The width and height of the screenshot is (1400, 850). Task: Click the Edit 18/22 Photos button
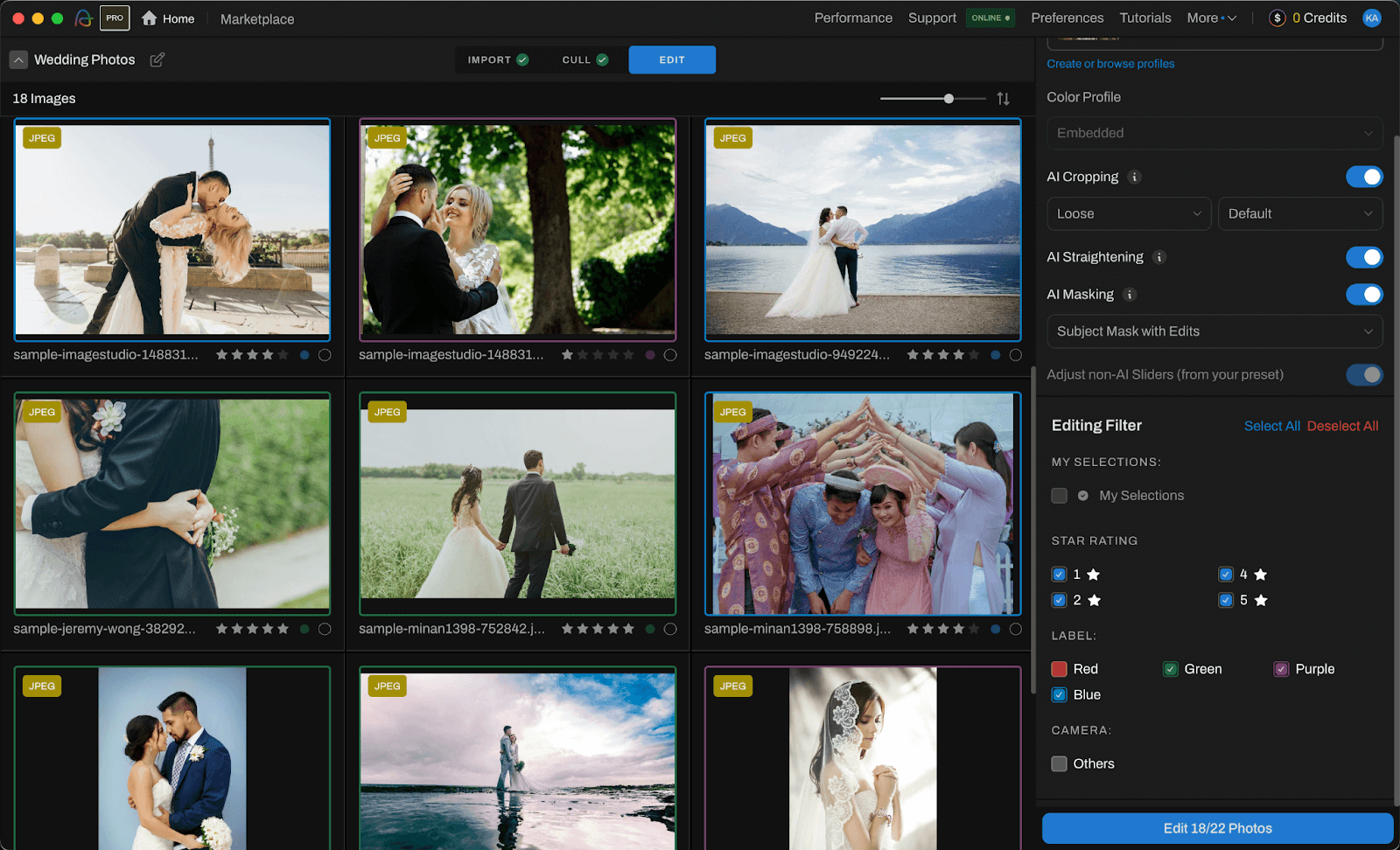(x=1216, y=827)
